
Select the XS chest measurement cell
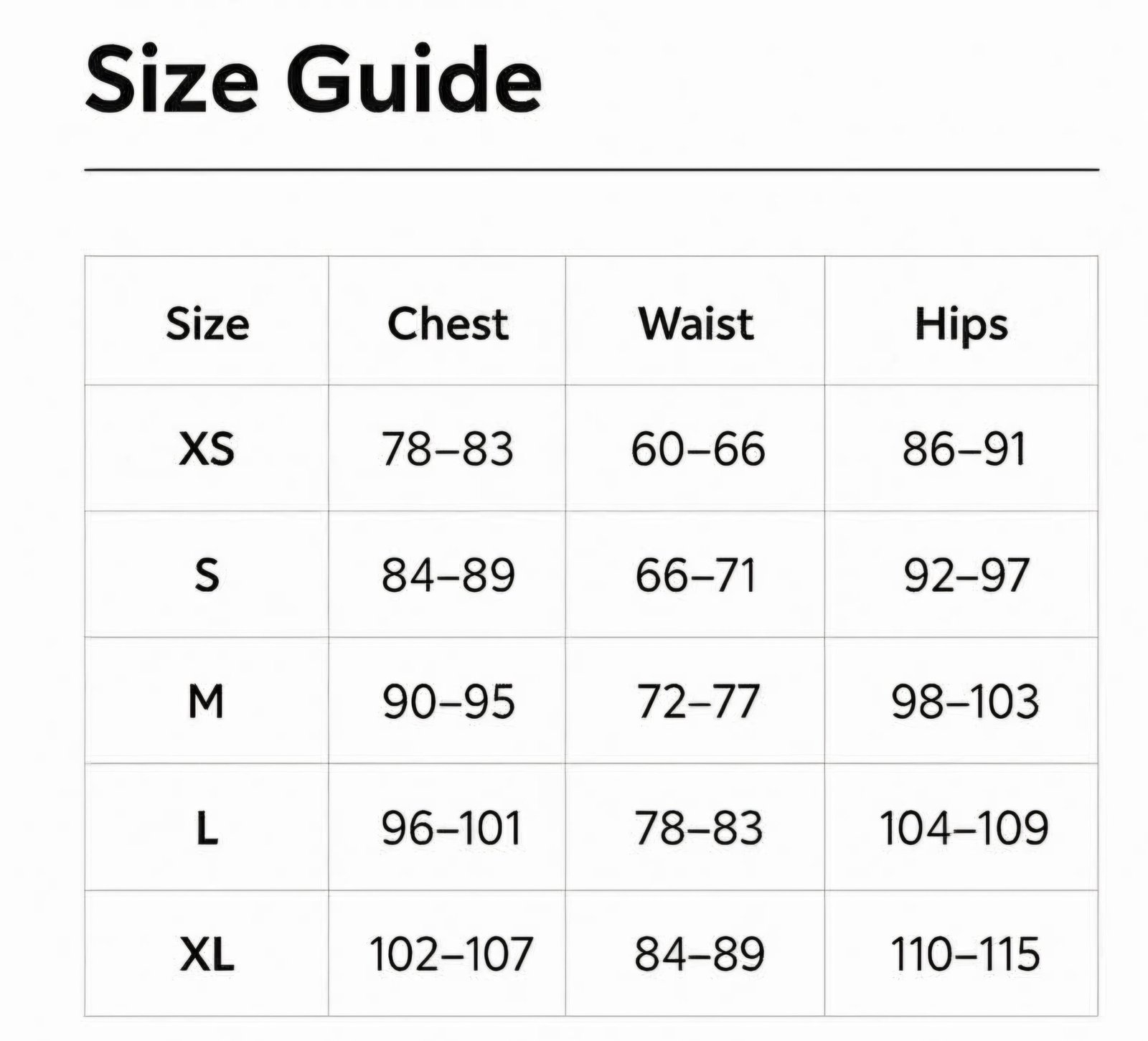coord(448,450)
